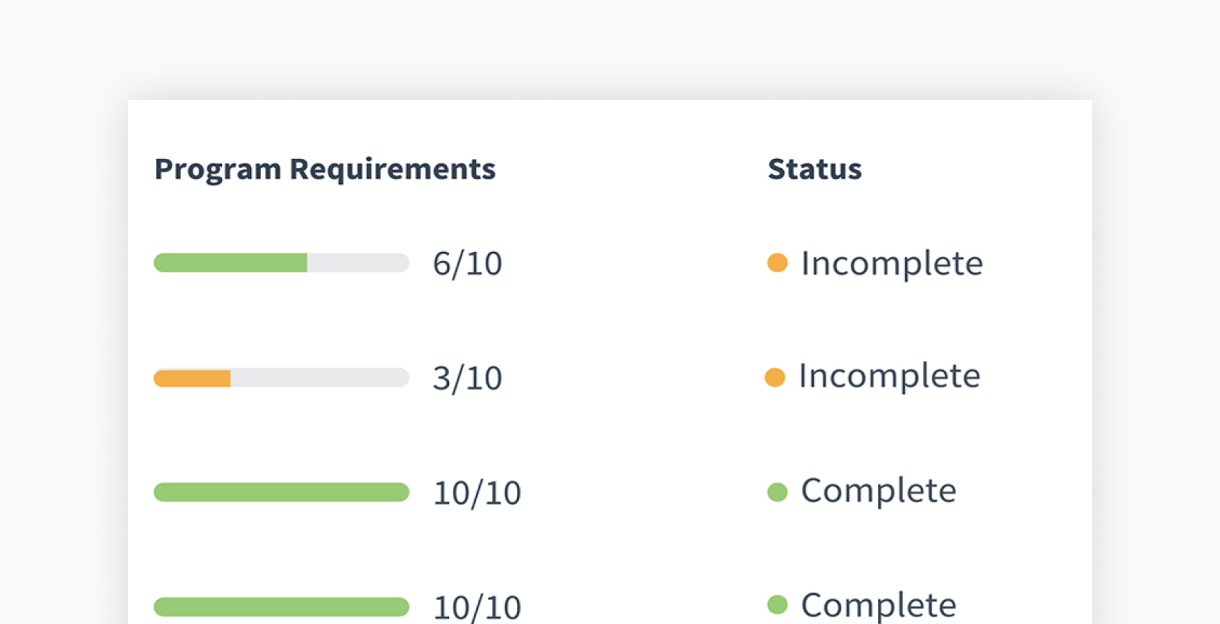The height and width of the screenshot is (624, 1220).
Task: Click the unfilled portion of the 3/10 bar
Action: click(x=320, y=377)
